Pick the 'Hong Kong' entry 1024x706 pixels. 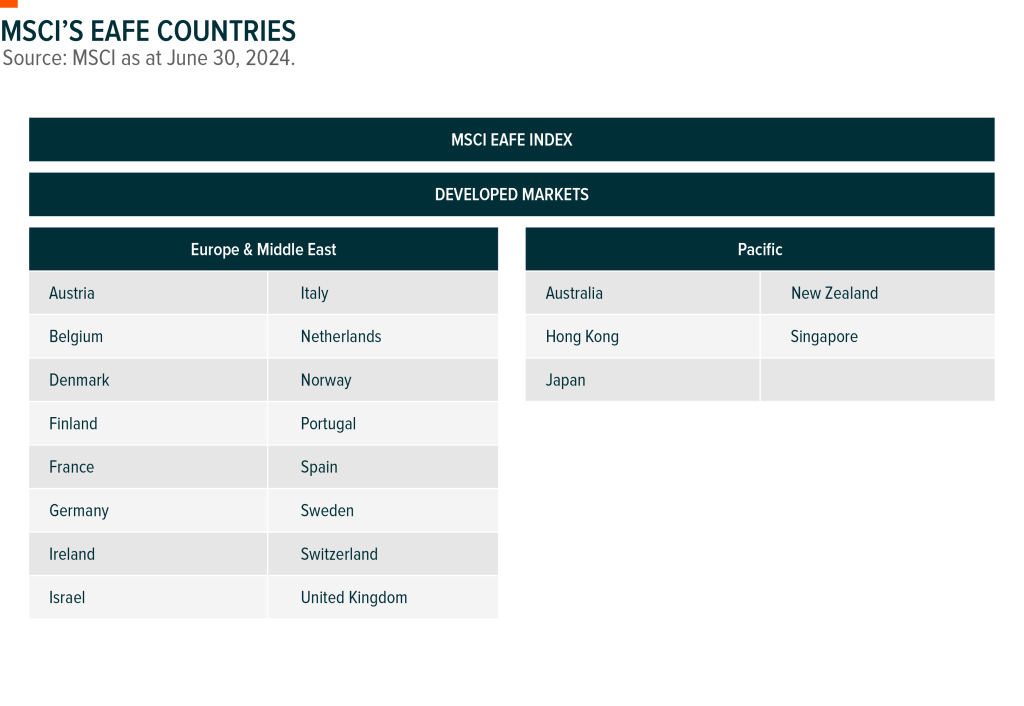coord(643,336)
